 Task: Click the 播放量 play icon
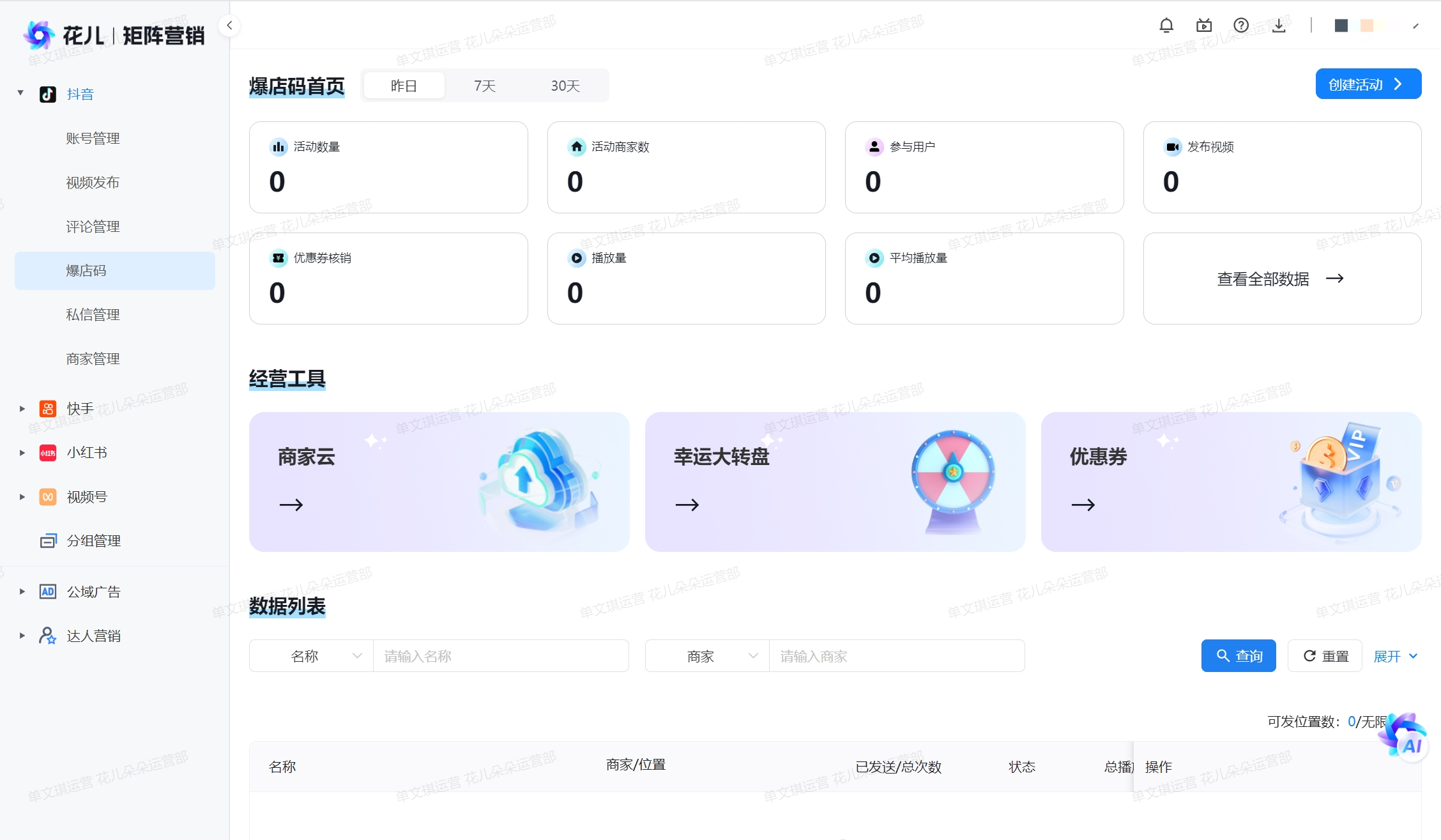(x=577, y=258)
